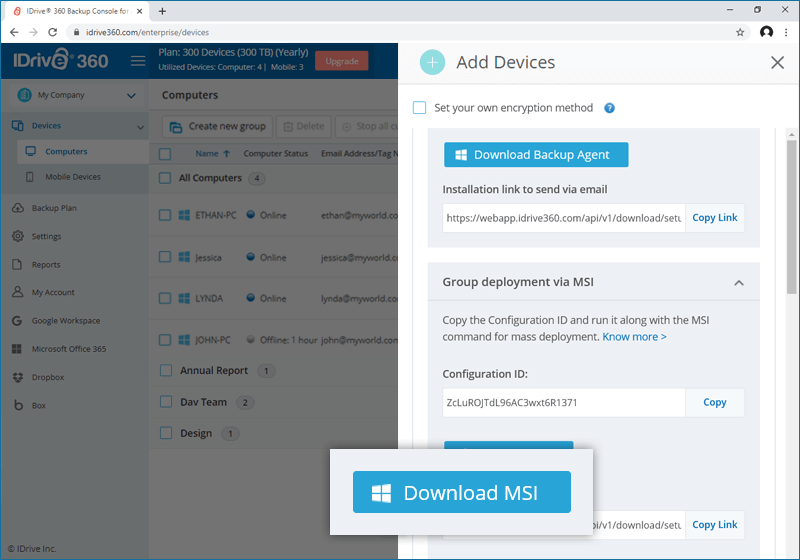Click the Configuration ID text field
The width and height of the screenshot is (800, 560).
tap(563, 402)
